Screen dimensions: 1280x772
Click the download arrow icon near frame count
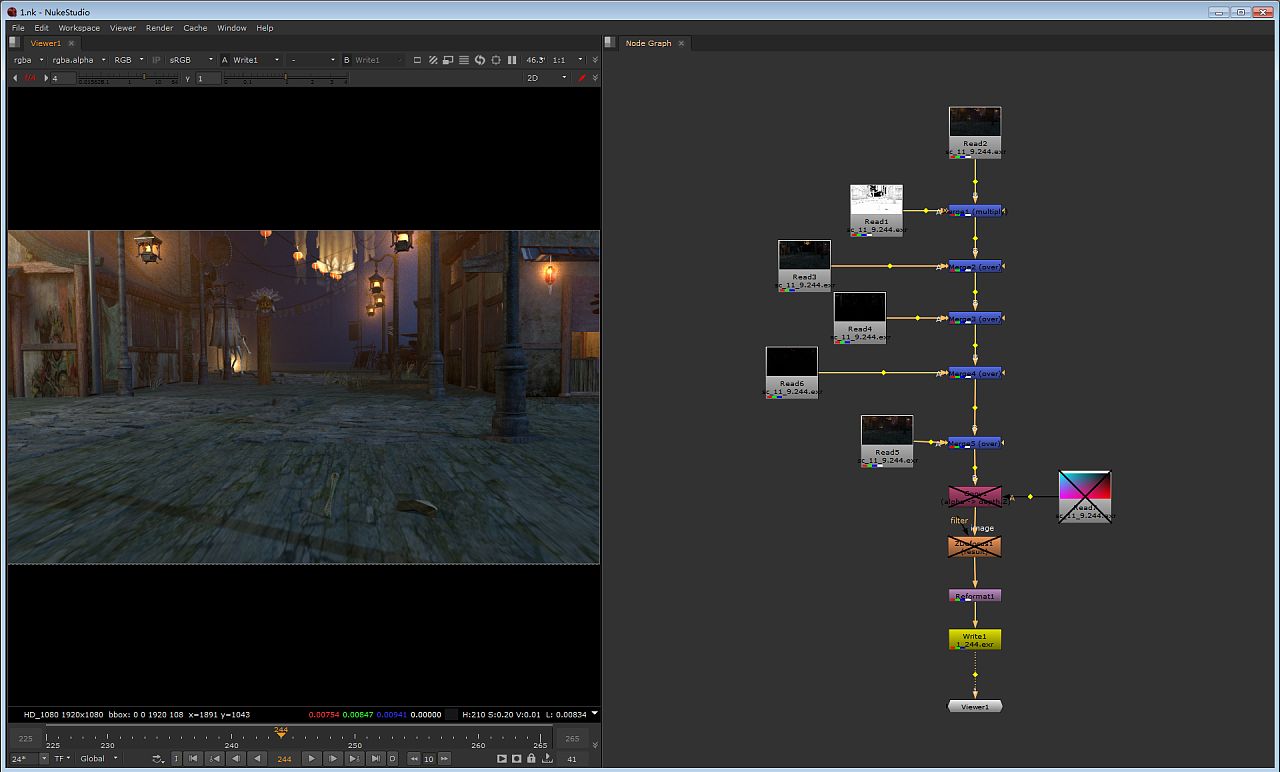pos(547,759)
